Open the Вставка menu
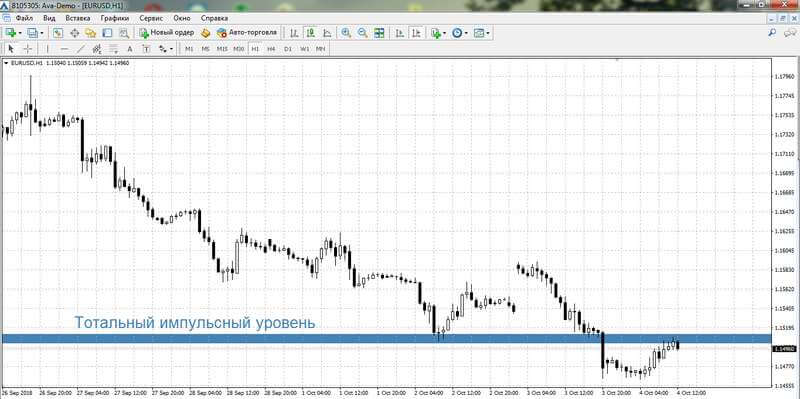 pyautogui.click(x=78, y=18)
